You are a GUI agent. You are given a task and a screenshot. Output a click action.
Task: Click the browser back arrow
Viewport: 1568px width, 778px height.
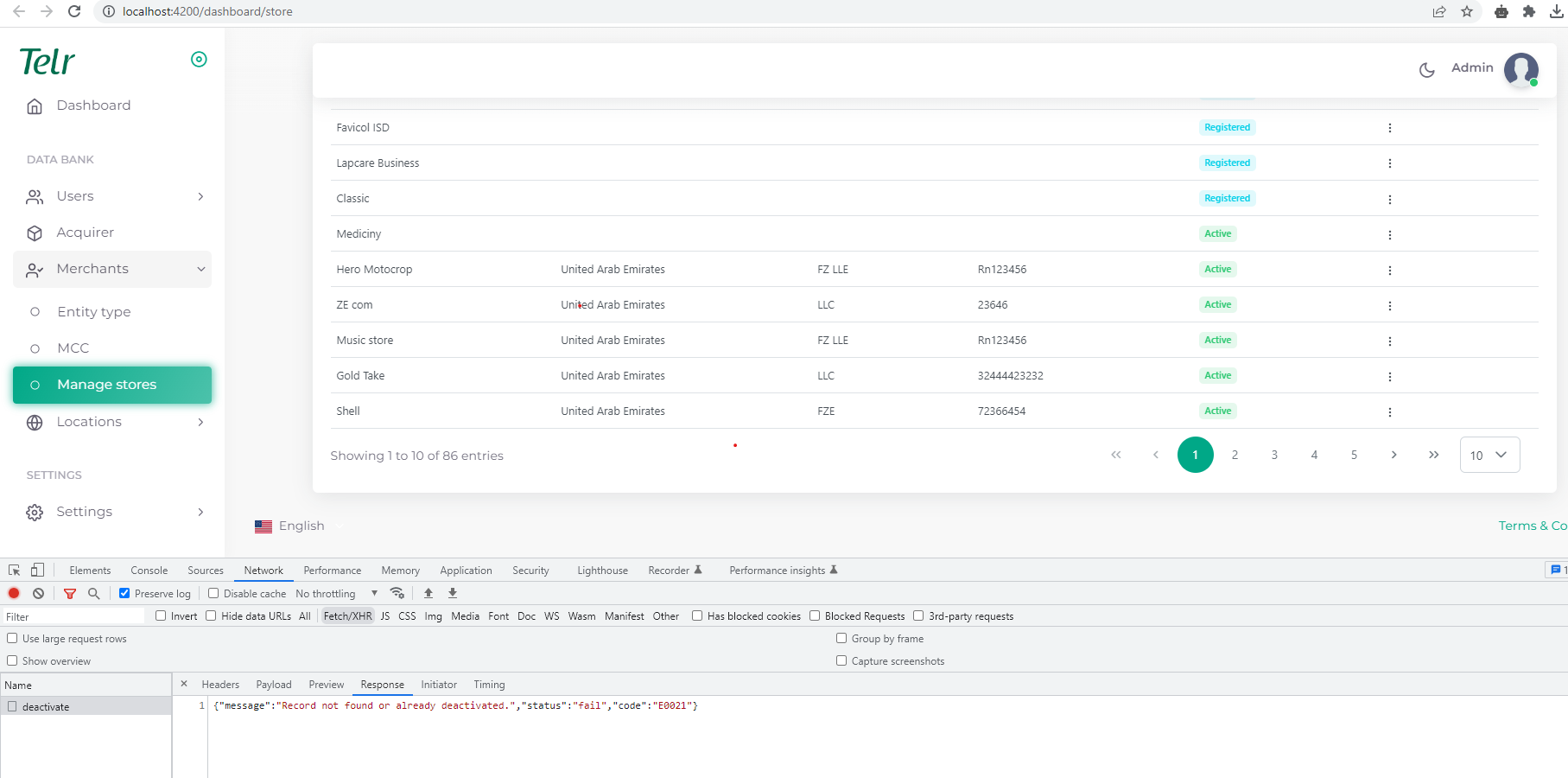coord(19,11)
